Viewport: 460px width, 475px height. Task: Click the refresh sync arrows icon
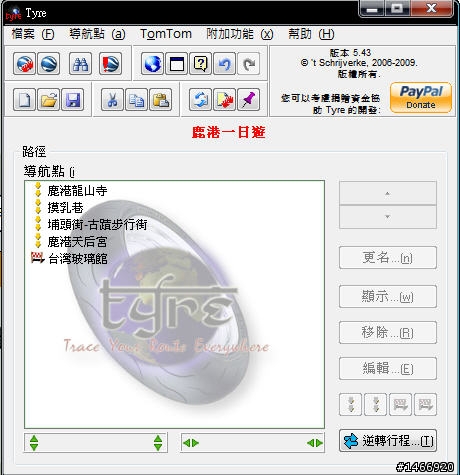(x=200, y=99)
